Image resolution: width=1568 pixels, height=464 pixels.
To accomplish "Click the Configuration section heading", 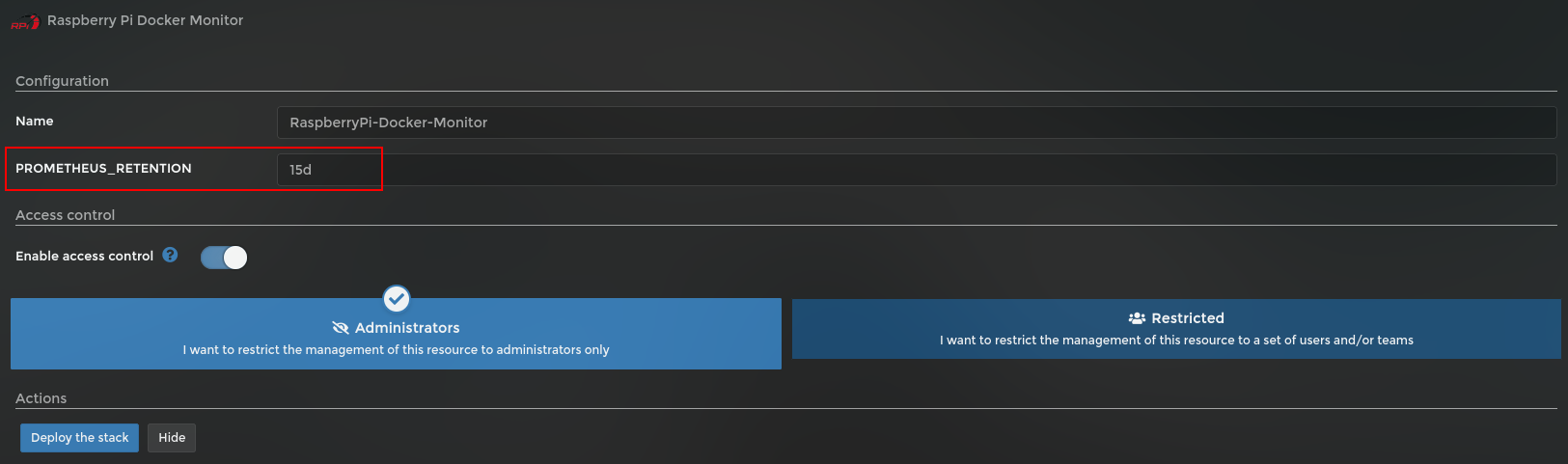I will point(62,81).
